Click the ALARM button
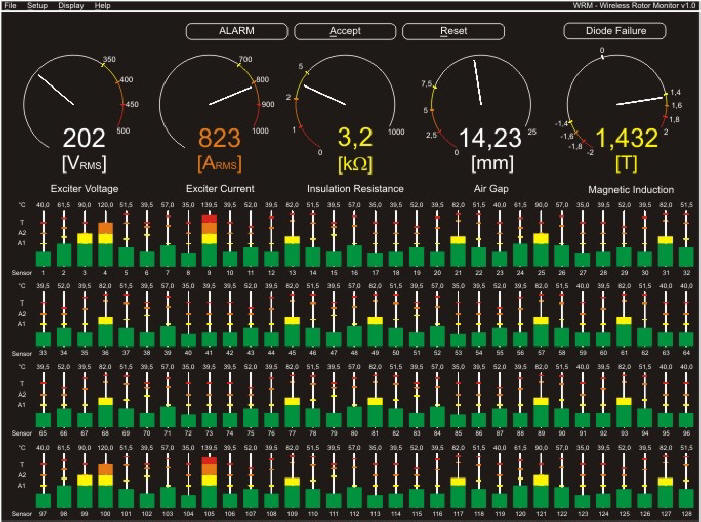701x522 pixels. pos(236,31)
